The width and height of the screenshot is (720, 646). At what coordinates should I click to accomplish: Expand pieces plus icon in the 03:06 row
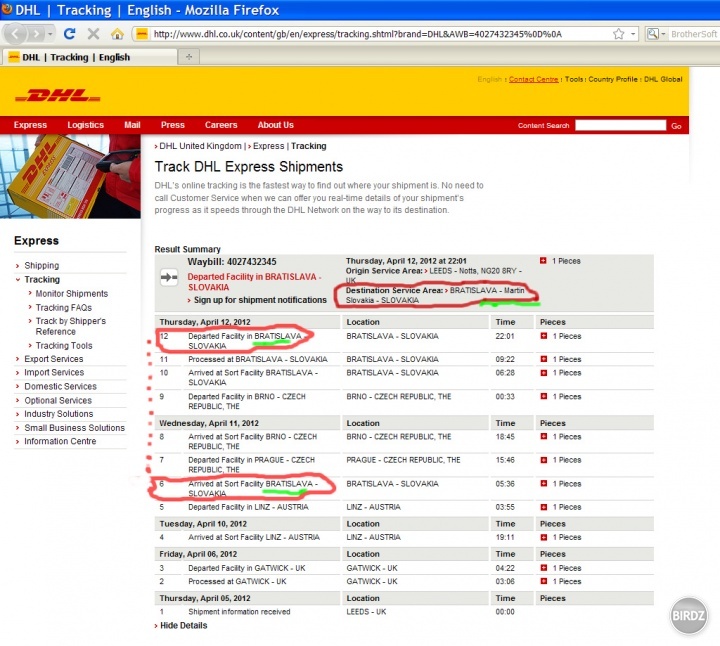pos(544,581)
